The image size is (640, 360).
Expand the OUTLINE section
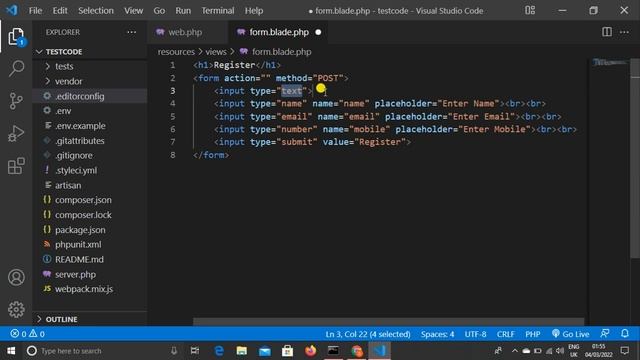(90, 319)
